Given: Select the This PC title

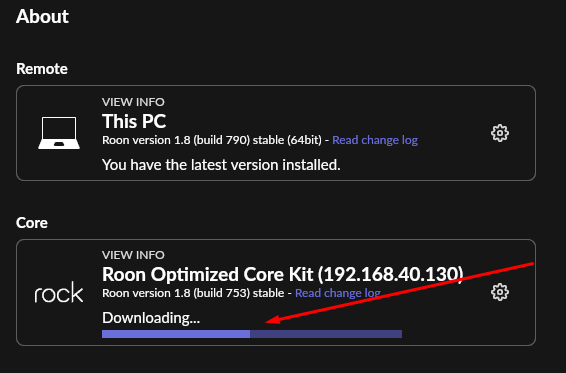Looking at the screenshot, I should [x=134, y=121].
